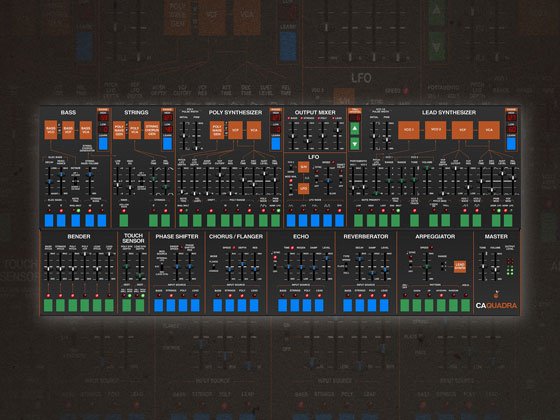Select the String Chorus Gen orange block

[152, 130]
